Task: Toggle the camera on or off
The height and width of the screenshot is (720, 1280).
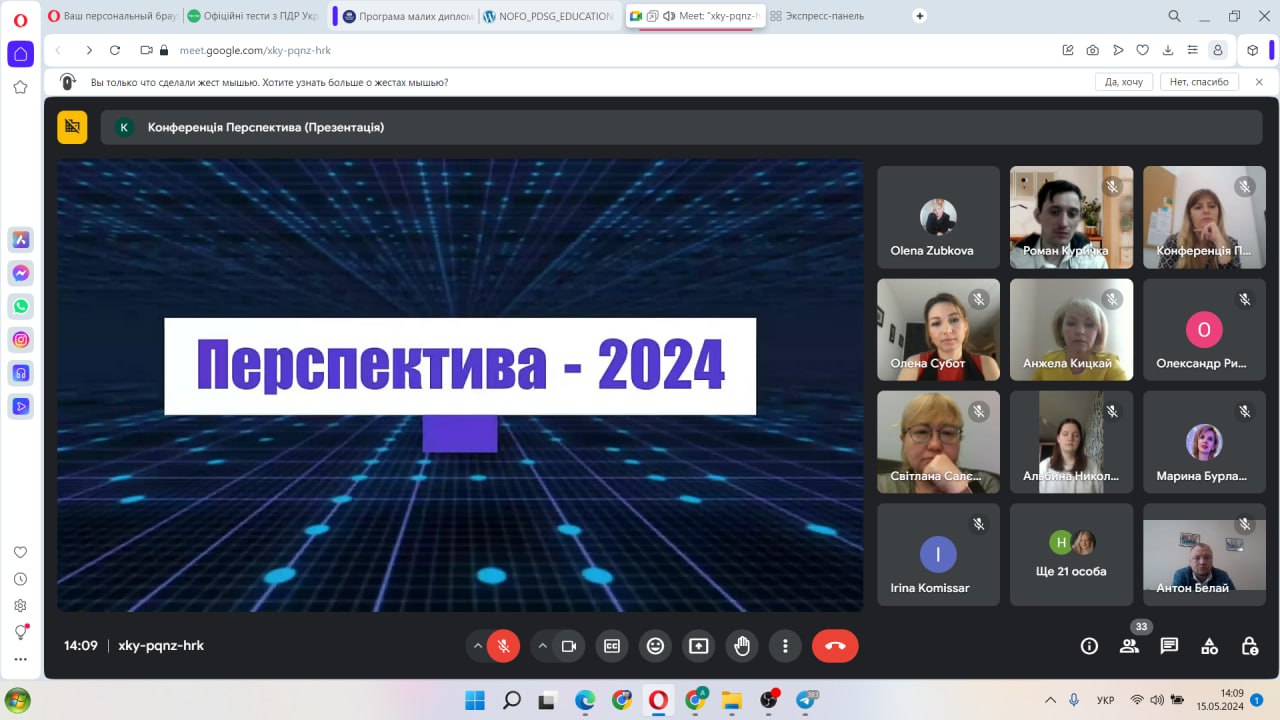Action: click(568, 646)
